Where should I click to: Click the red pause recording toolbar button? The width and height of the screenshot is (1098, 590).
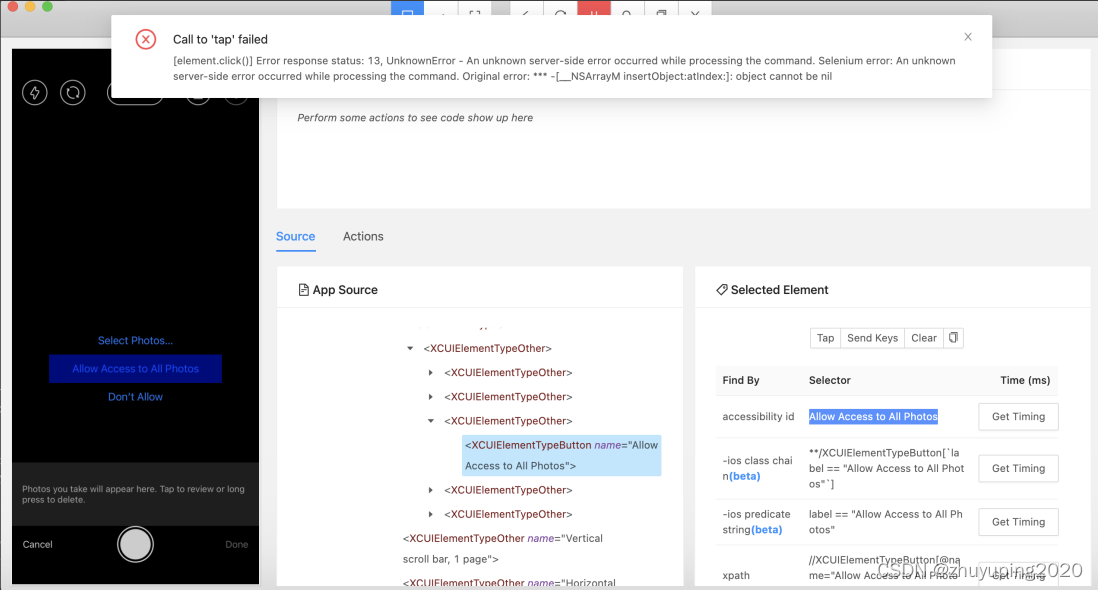click(594, 10)
